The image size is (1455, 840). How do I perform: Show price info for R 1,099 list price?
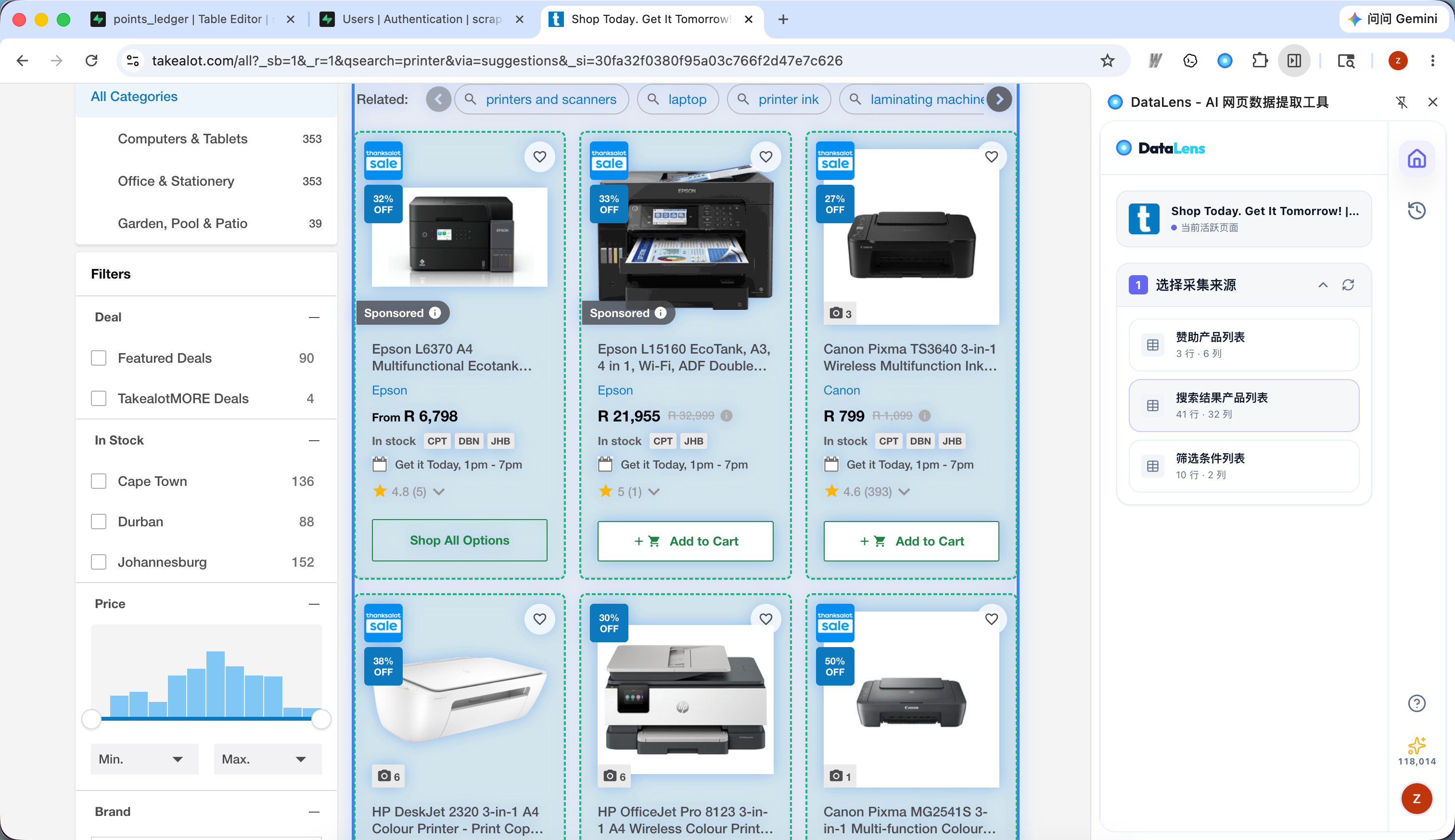coord(924,415)
